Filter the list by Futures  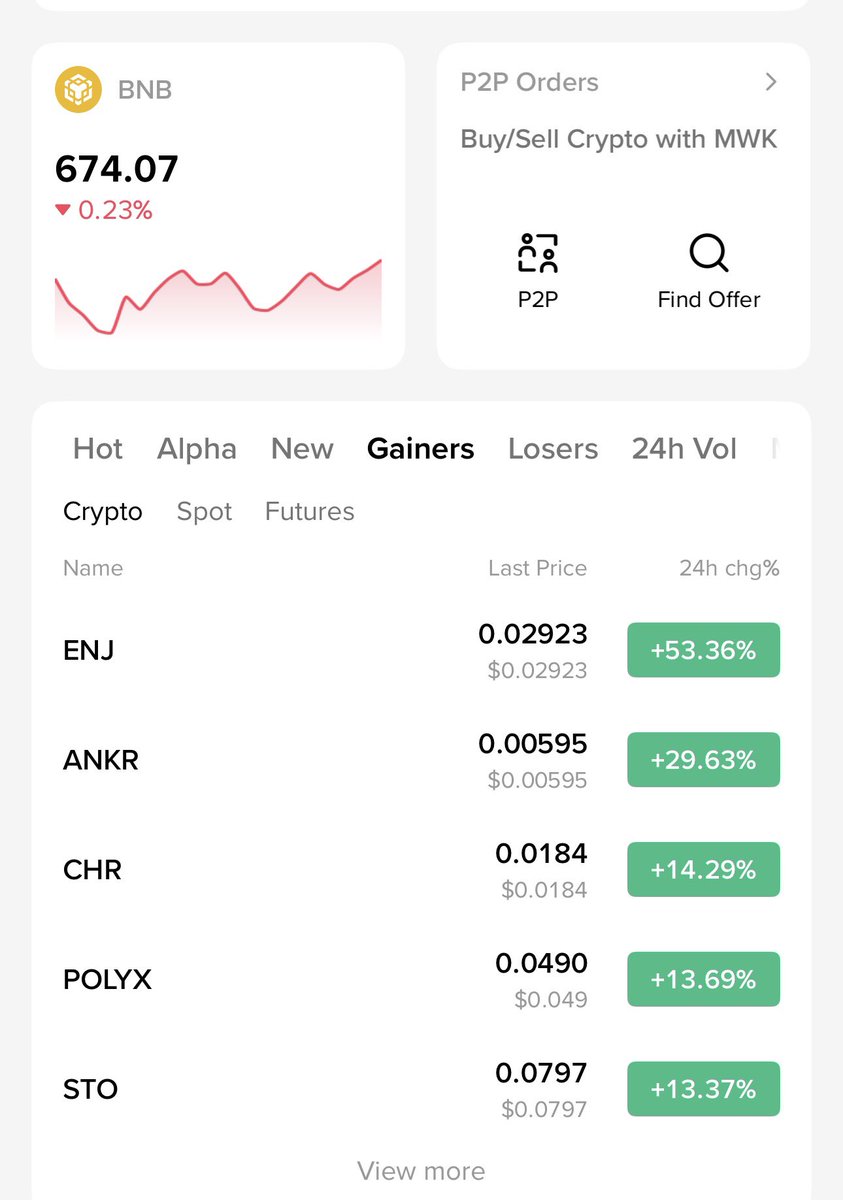pyautogui.click(x=309, y=512)
